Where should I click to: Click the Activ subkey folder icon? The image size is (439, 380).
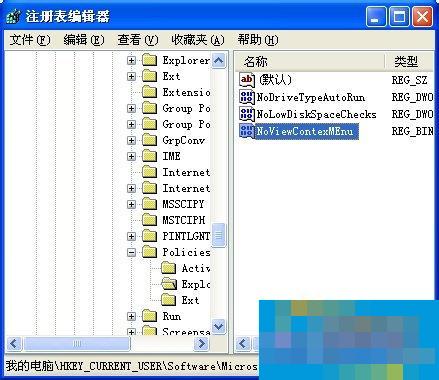[169, 268]
